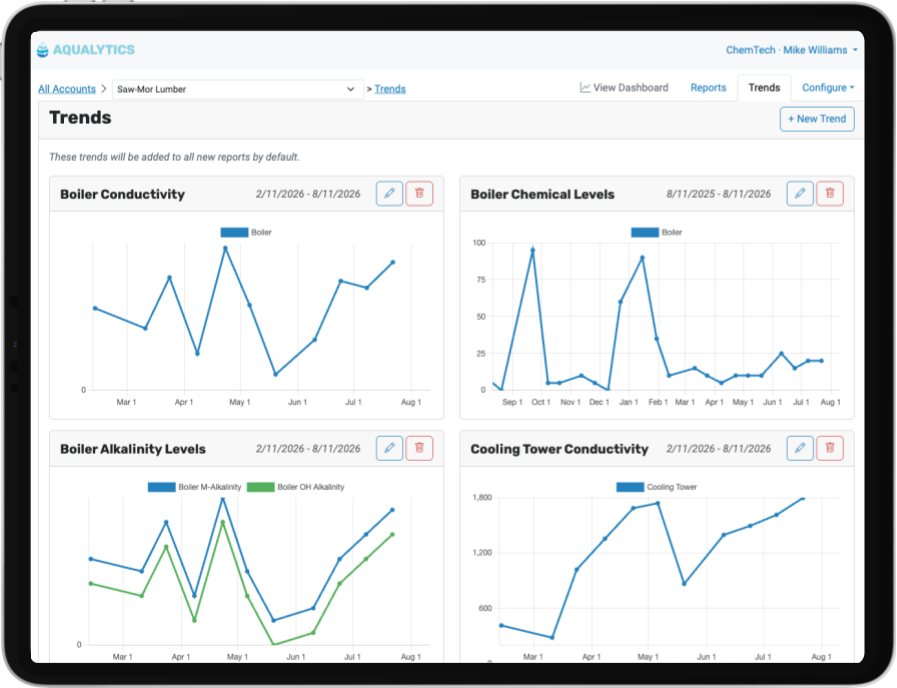Toggle Cooling Tower legend series visibility

(657, 487)
